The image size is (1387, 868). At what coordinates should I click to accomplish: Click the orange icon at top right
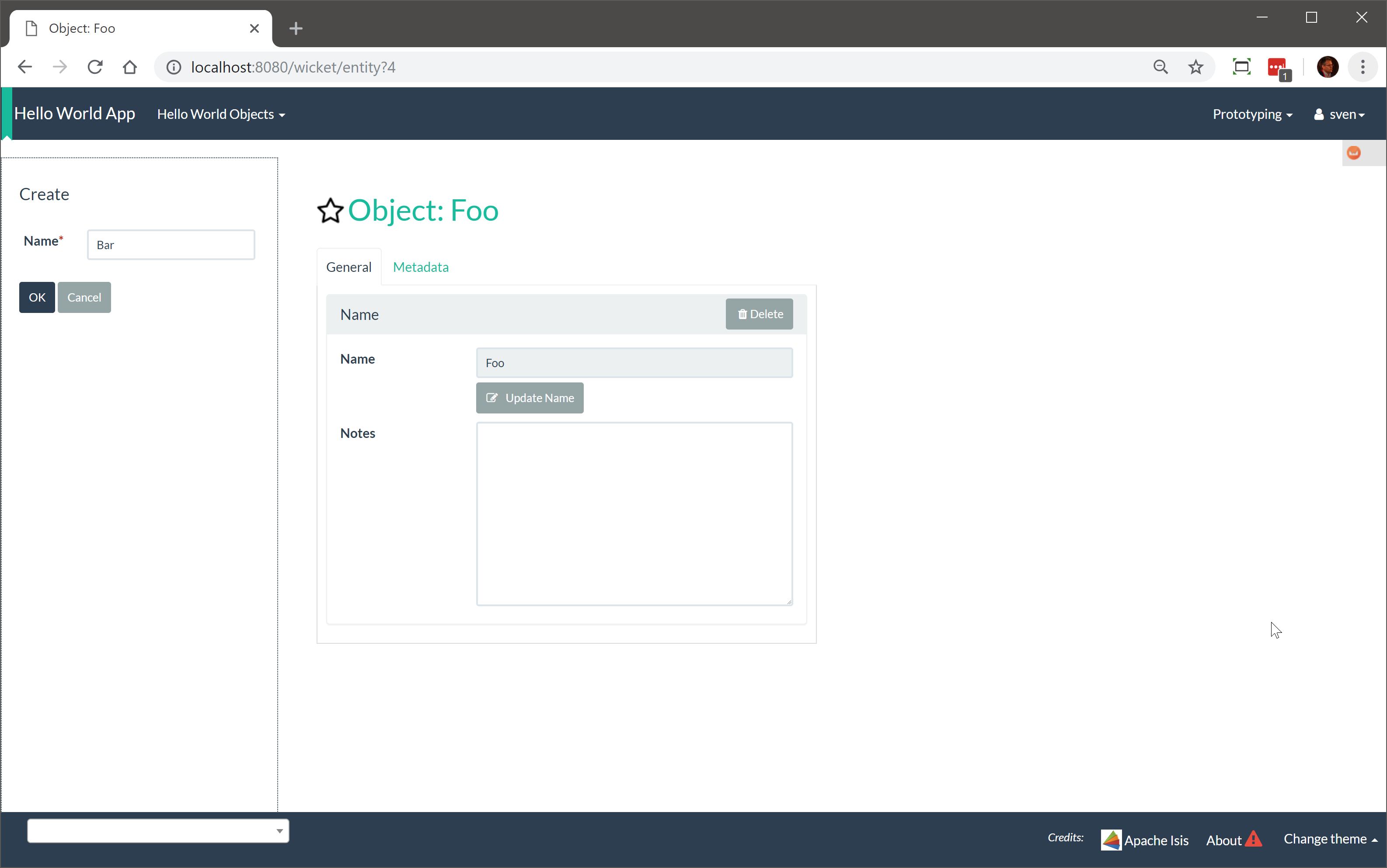click(x=1353, y=153)
